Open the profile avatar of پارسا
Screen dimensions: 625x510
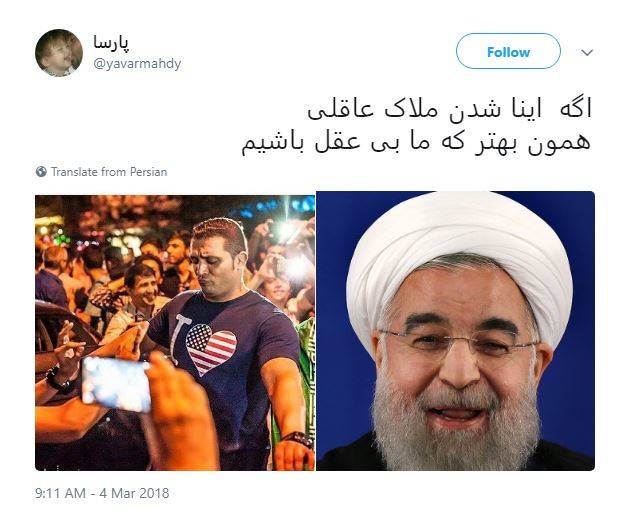click(59, 53)
